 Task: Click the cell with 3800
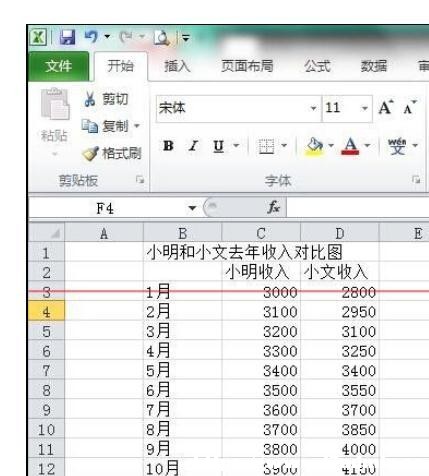click(261, 449)
